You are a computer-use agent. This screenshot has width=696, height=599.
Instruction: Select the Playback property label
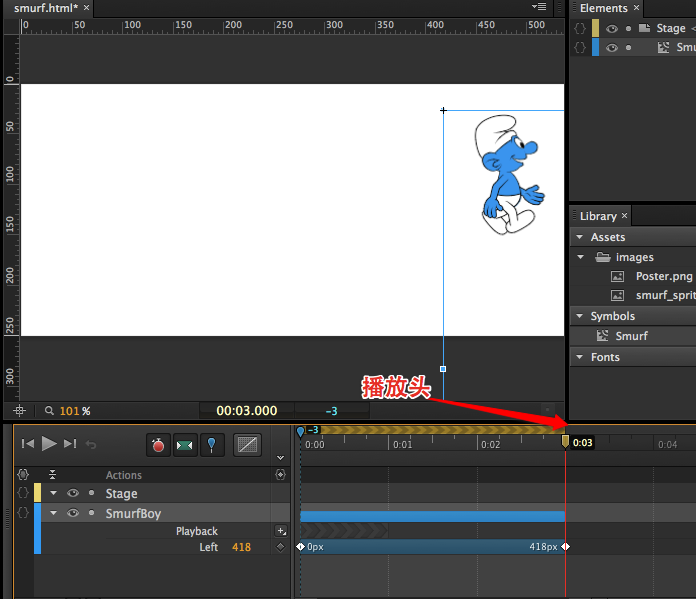point(197,531)
